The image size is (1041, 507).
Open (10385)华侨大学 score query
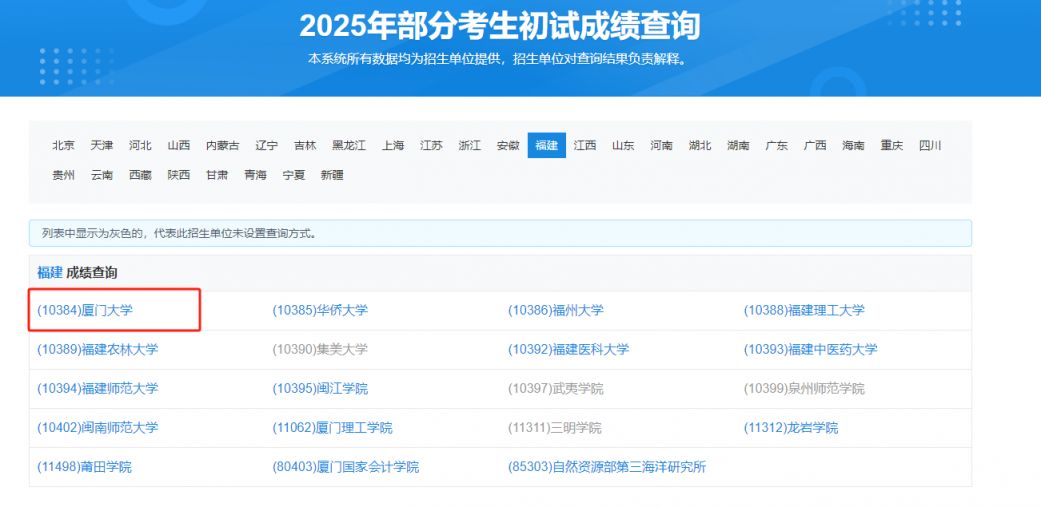(x=320, y=310)
